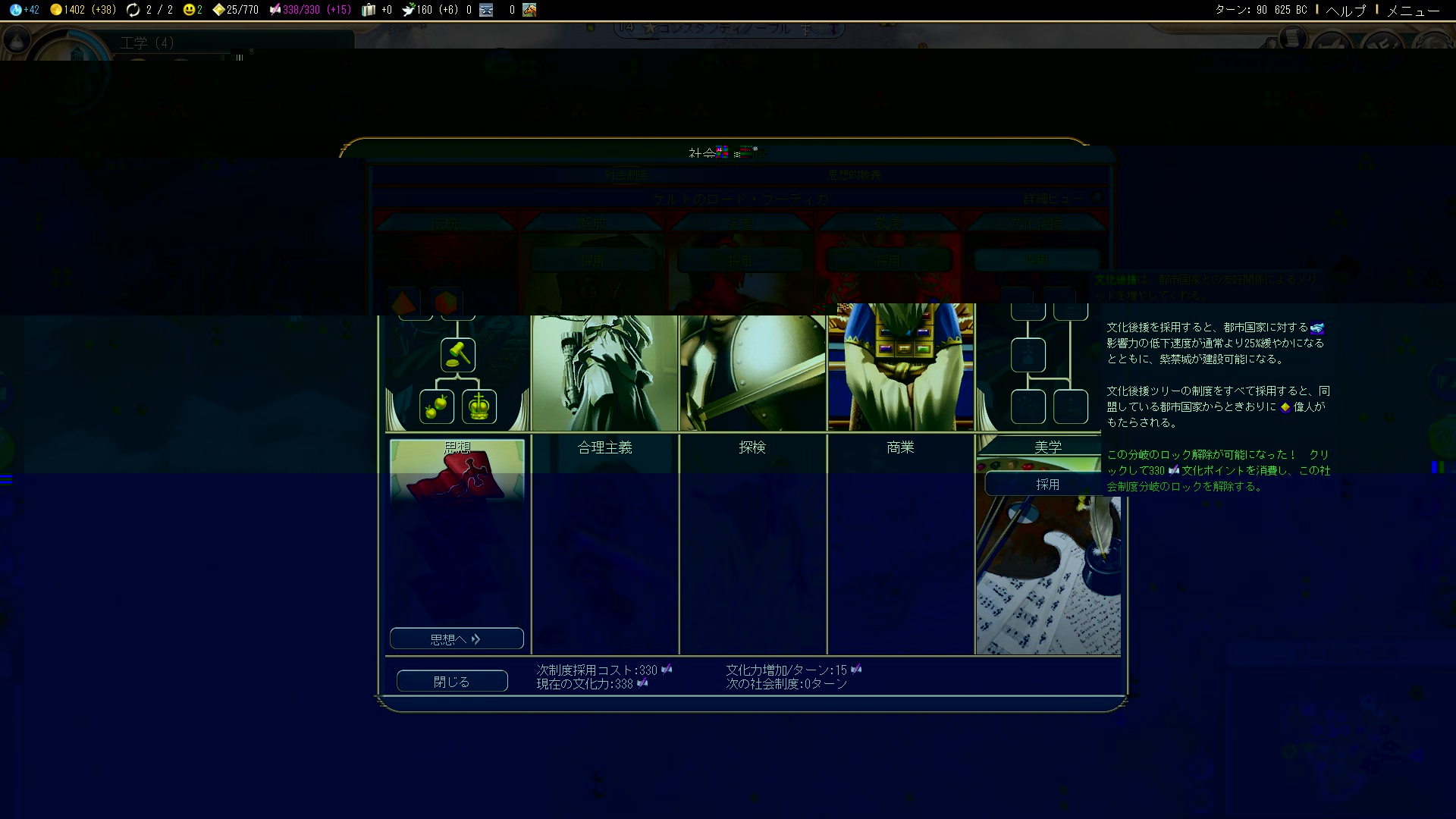Click the 次の社会制度:0ターン text
The width and height of the screenshot is (1456, 819).
[x=786, y=683]
